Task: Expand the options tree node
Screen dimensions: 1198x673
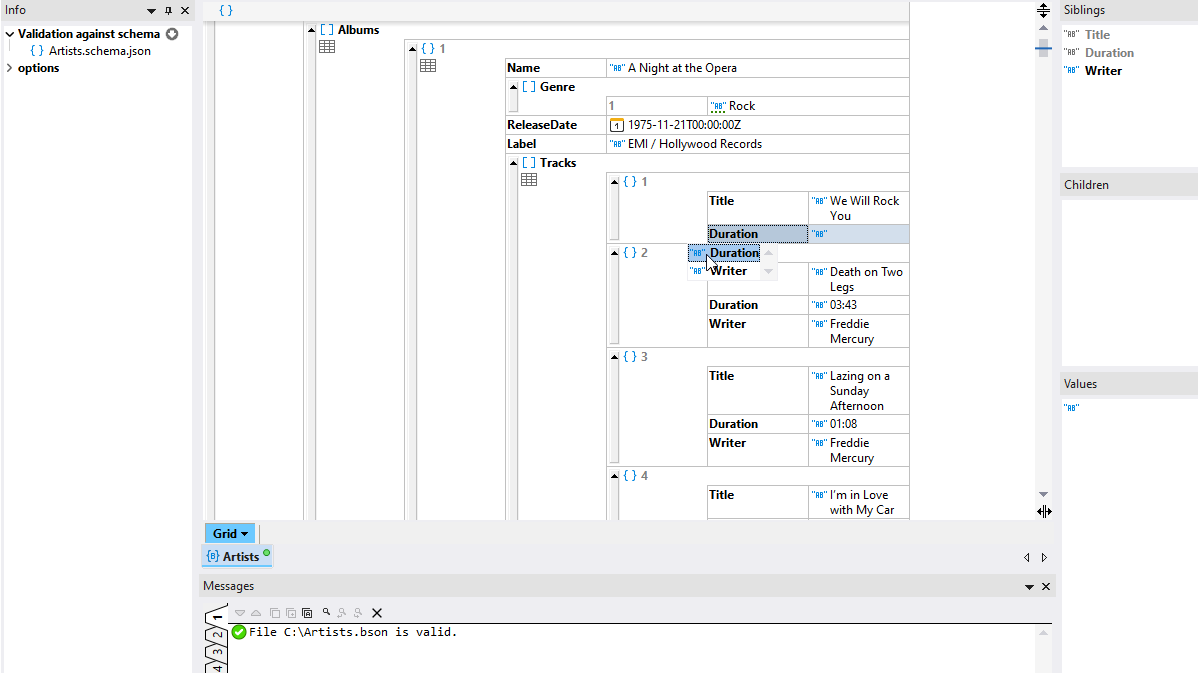Action: click(x=10, y=68)
